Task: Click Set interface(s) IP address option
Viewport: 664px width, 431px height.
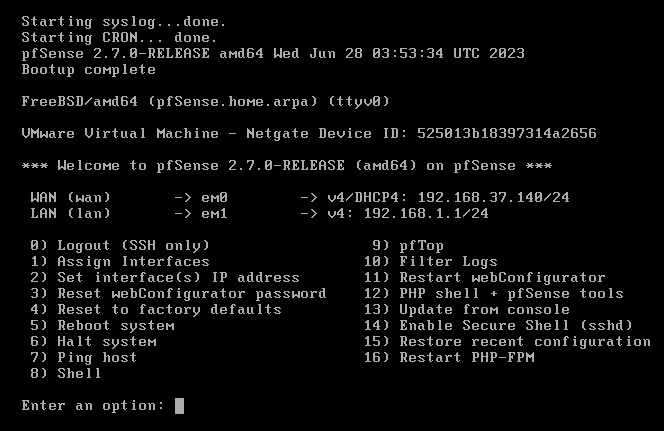Action: click(178, 277)
